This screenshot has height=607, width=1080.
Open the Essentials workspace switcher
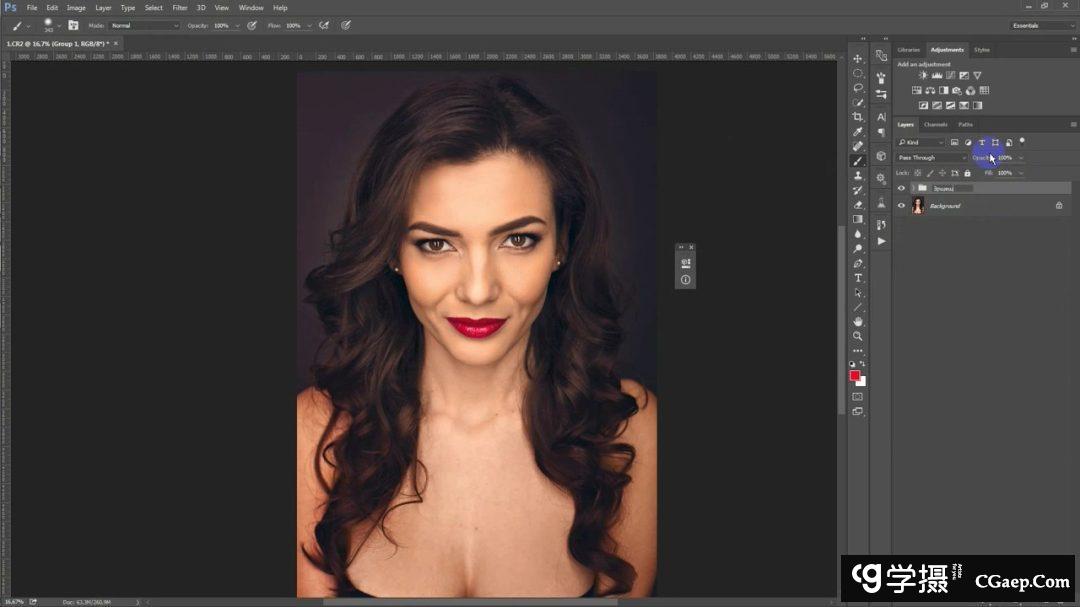click(1040, 25)
